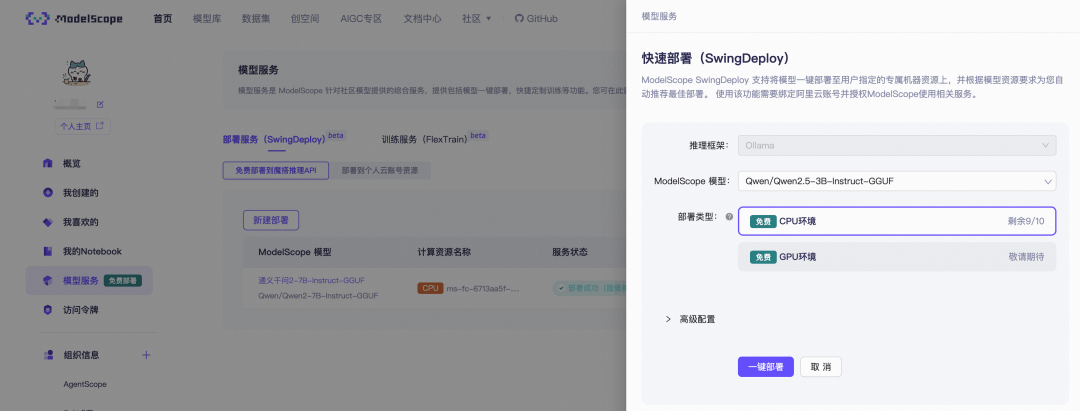This screenshot has height=411, width=1080.
Task: Open 创空间 in top navigation
Action: [305, 19]
